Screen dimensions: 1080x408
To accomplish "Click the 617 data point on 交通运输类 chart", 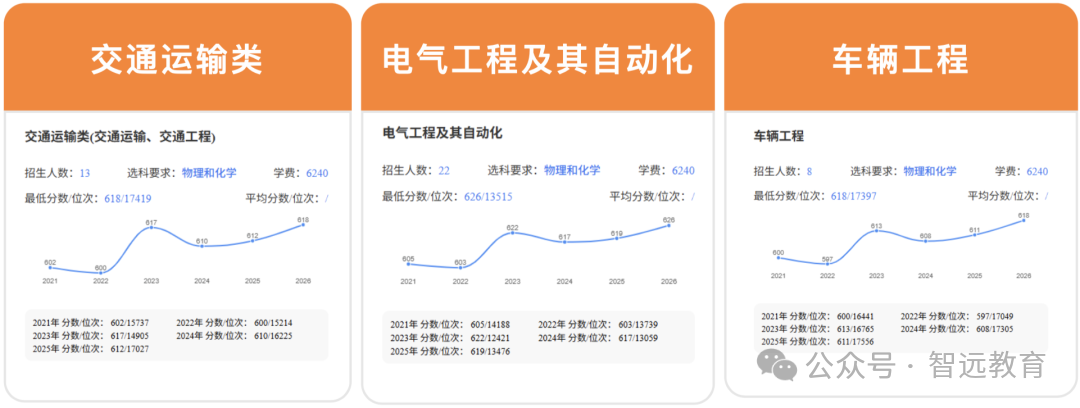I will coord(152,227).
